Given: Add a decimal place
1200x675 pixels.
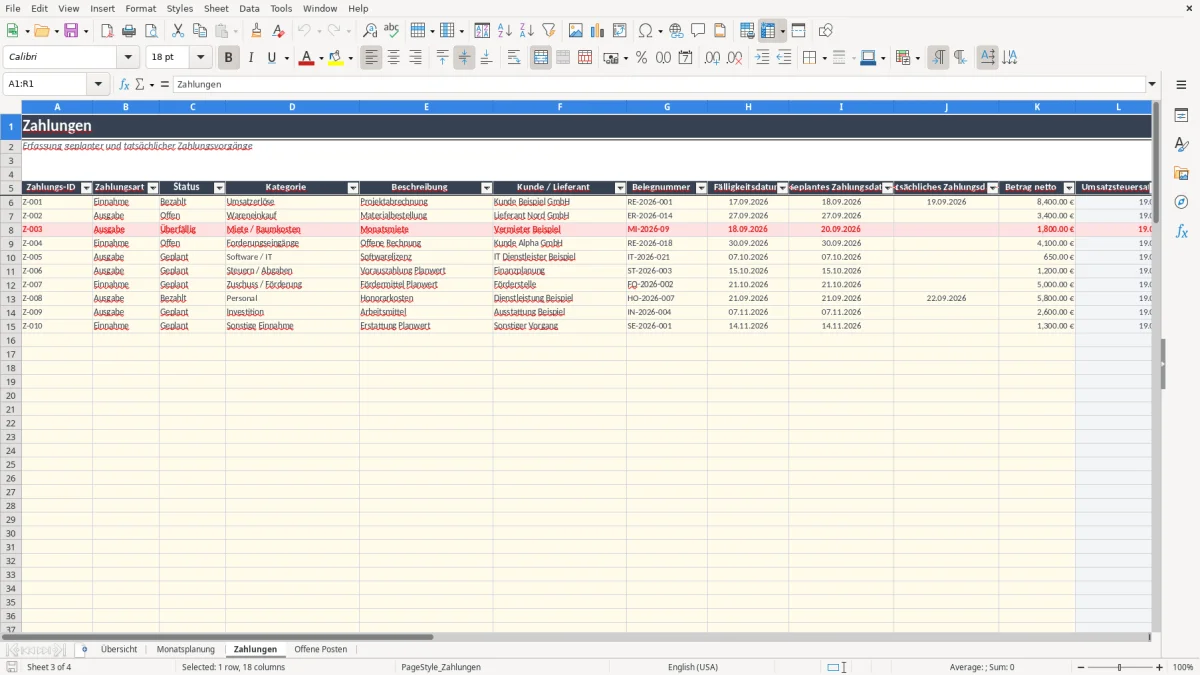Looking at the screenshot, I should click(712, 58).
